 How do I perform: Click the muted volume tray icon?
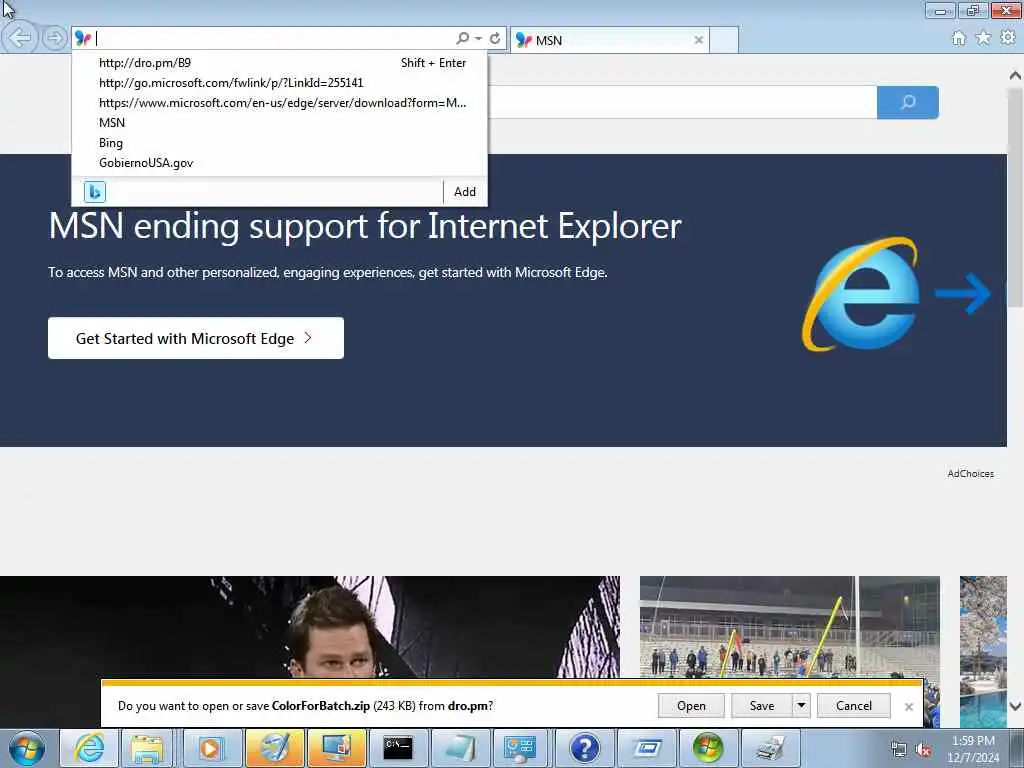tap(923, 750)
